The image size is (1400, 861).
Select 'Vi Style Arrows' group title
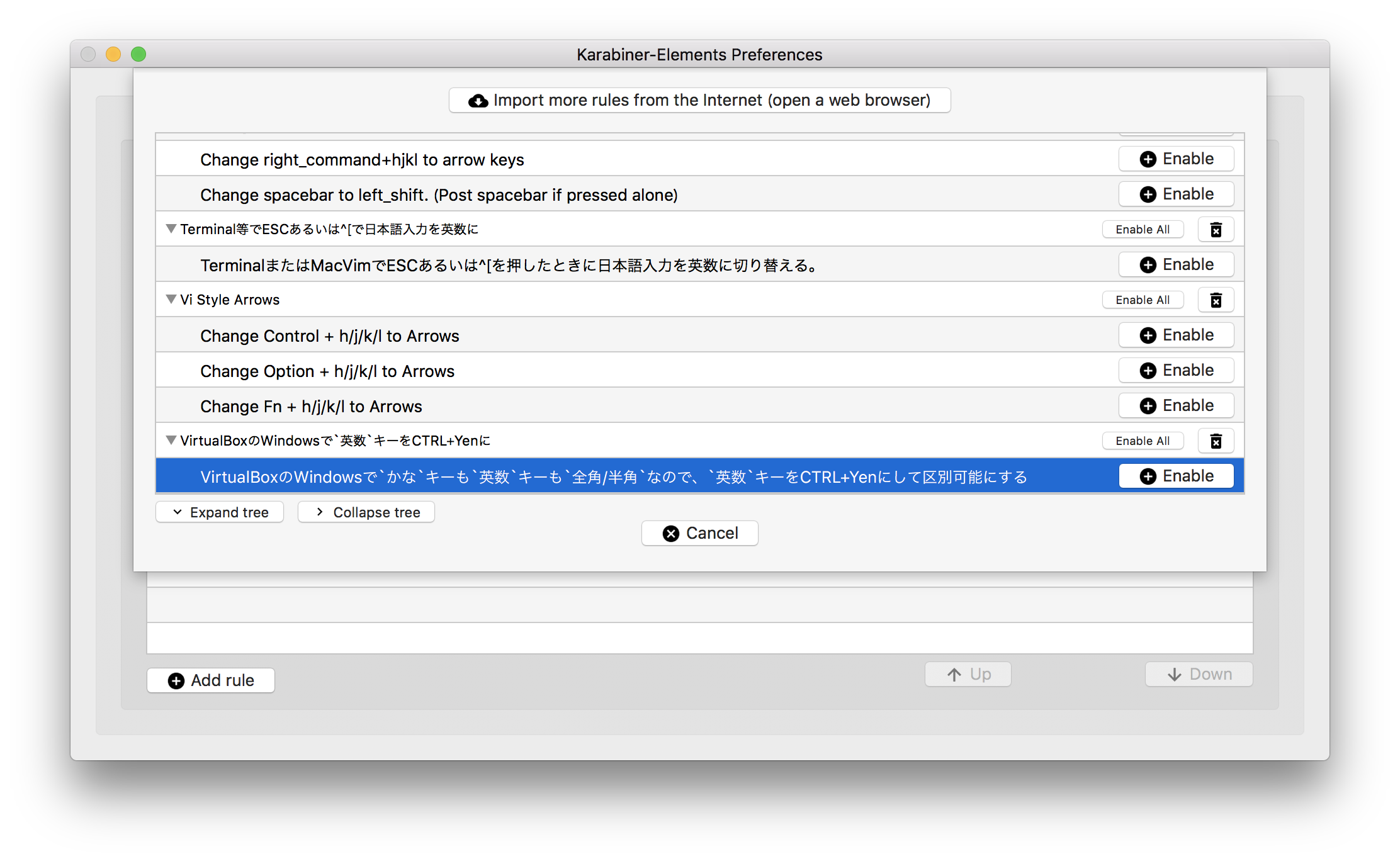230,300
